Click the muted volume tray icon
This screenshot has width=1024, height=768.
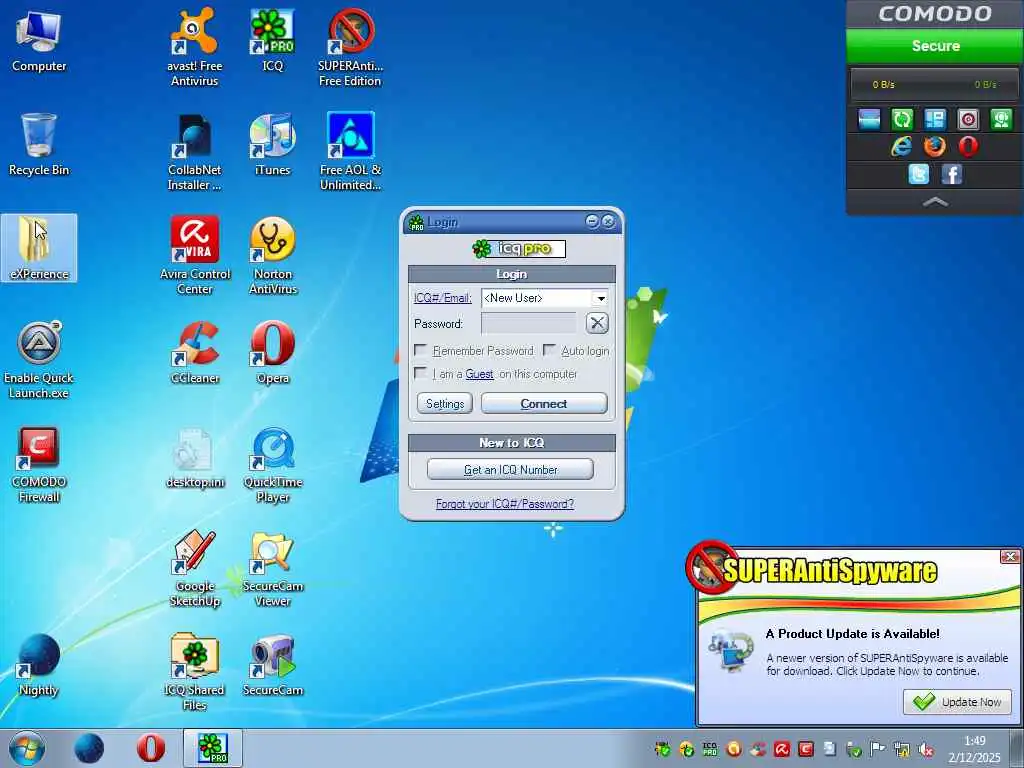click(925, 750)
